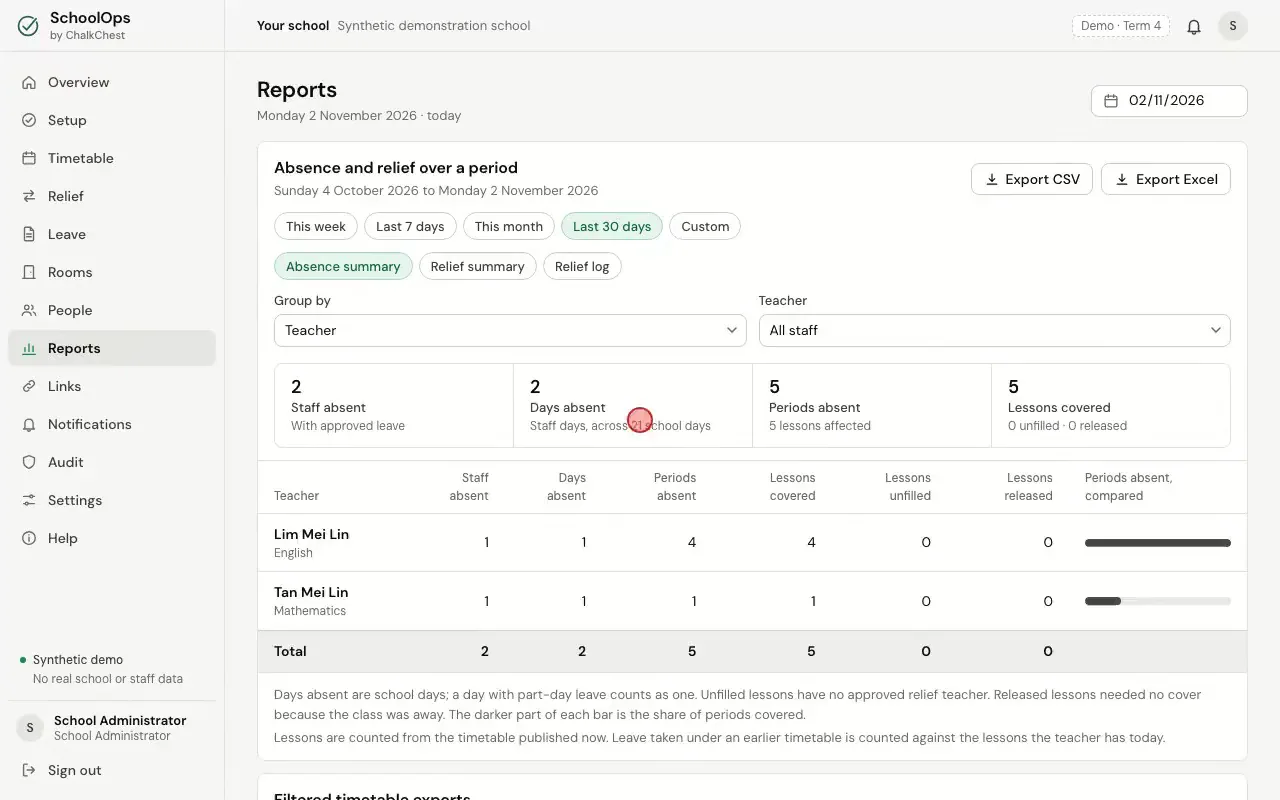Click the Links chain icon in sidebar

[x=29, y=387]
